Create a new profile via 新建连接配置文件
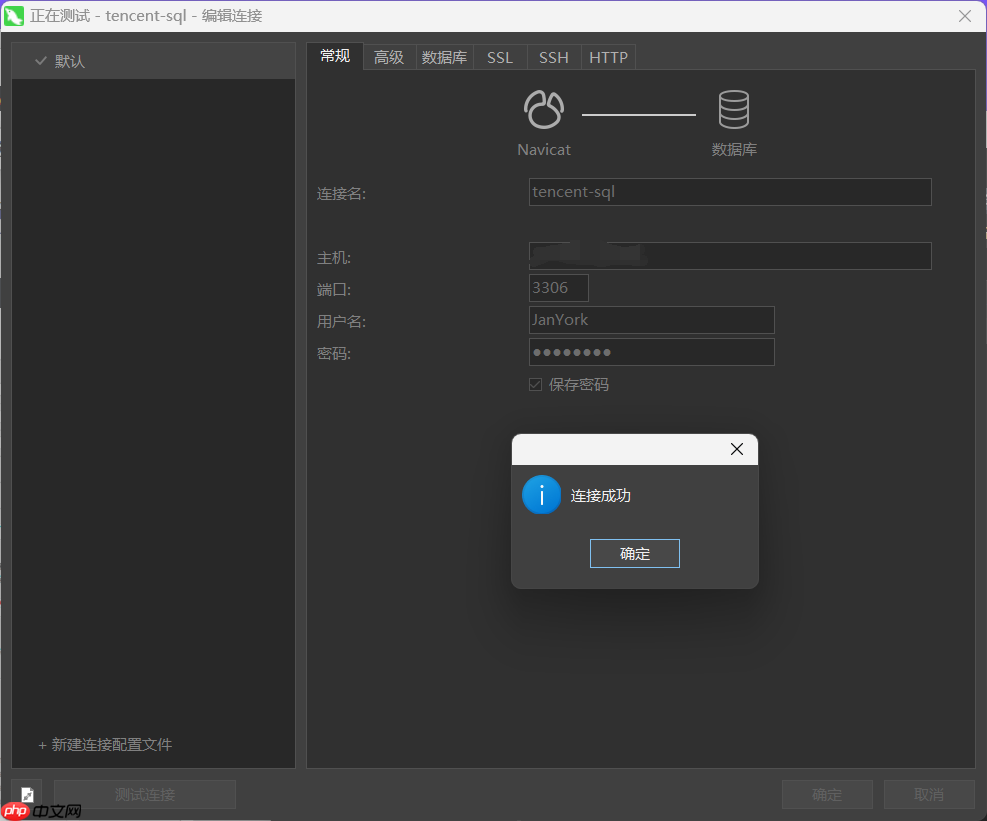This screenshot has width=987, height=821. click(x=104, y=744)
